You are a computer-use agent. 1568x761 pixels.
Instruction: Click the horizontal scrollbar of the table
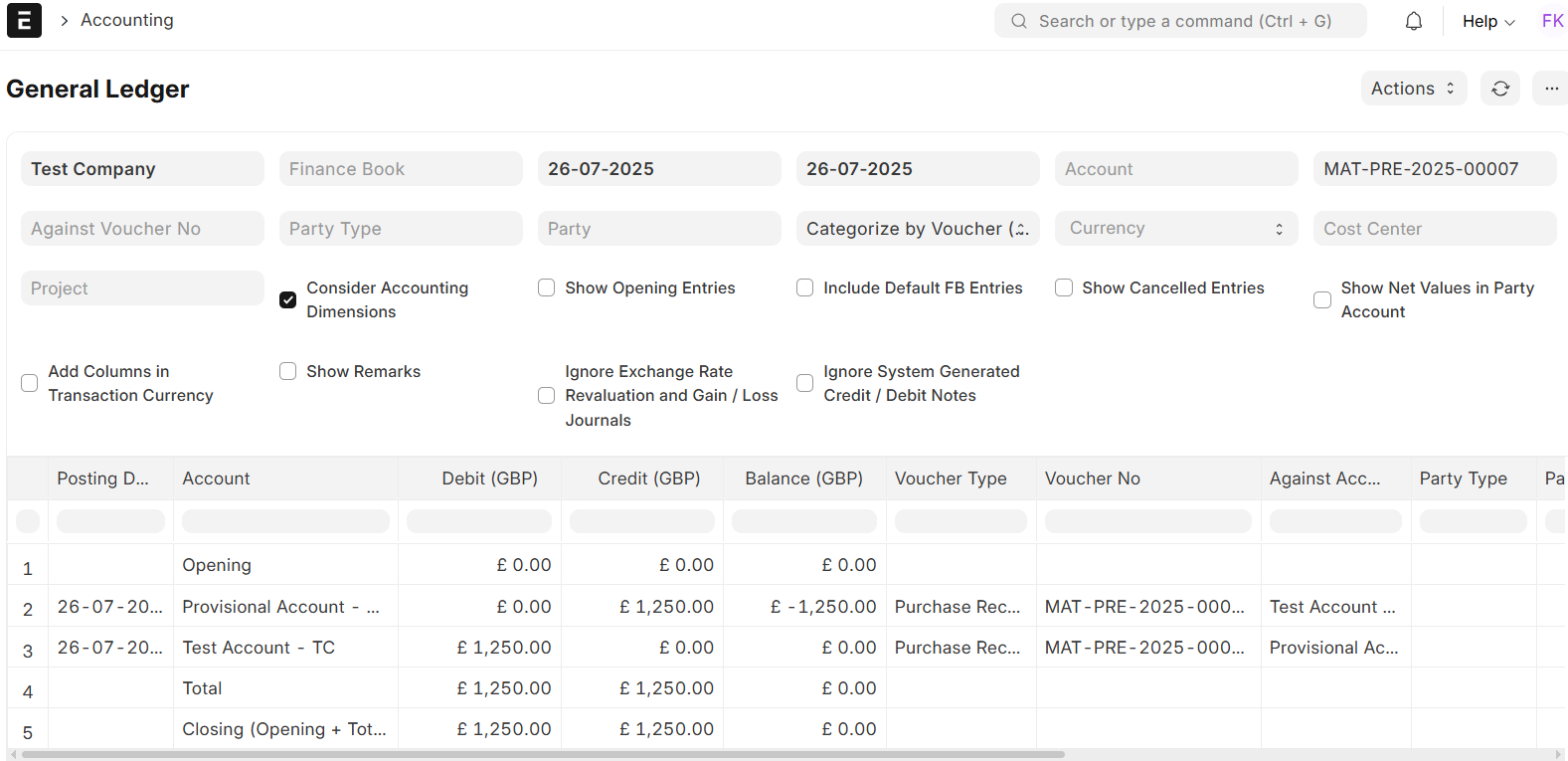click(x=543, y=755)
